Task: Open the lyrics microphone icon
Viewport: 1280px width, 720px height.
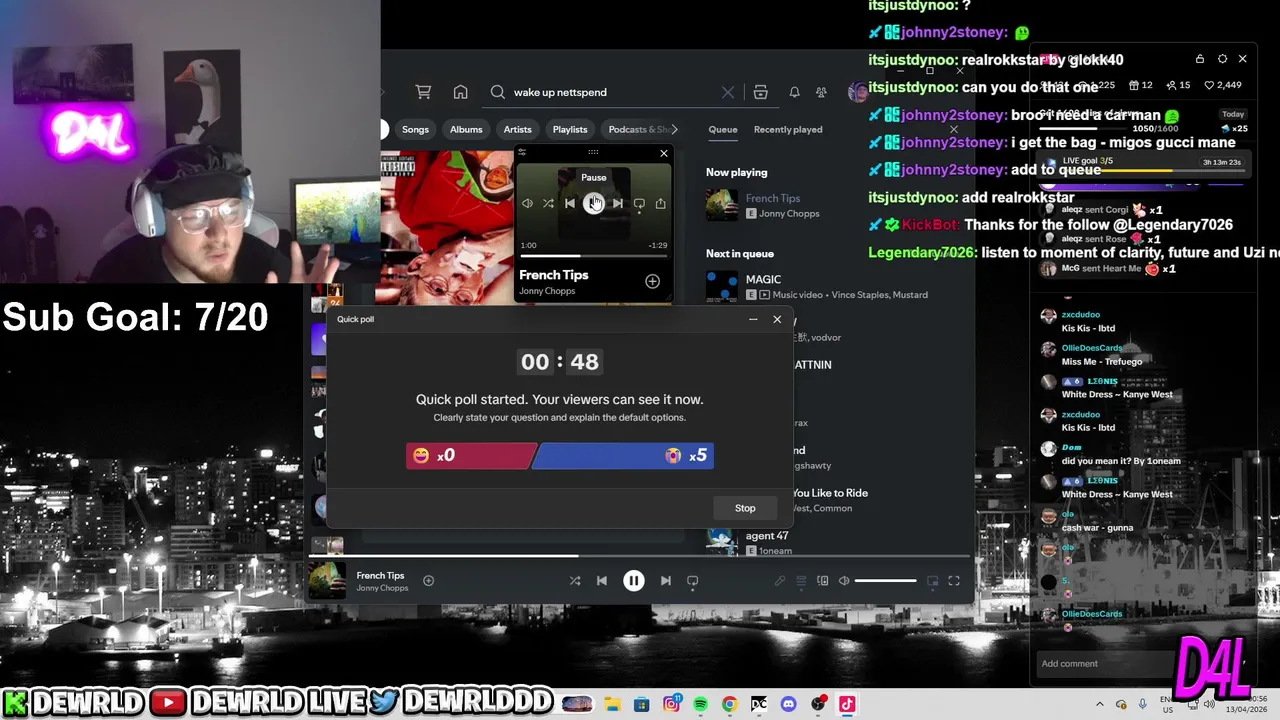Action: click(780, 581)
